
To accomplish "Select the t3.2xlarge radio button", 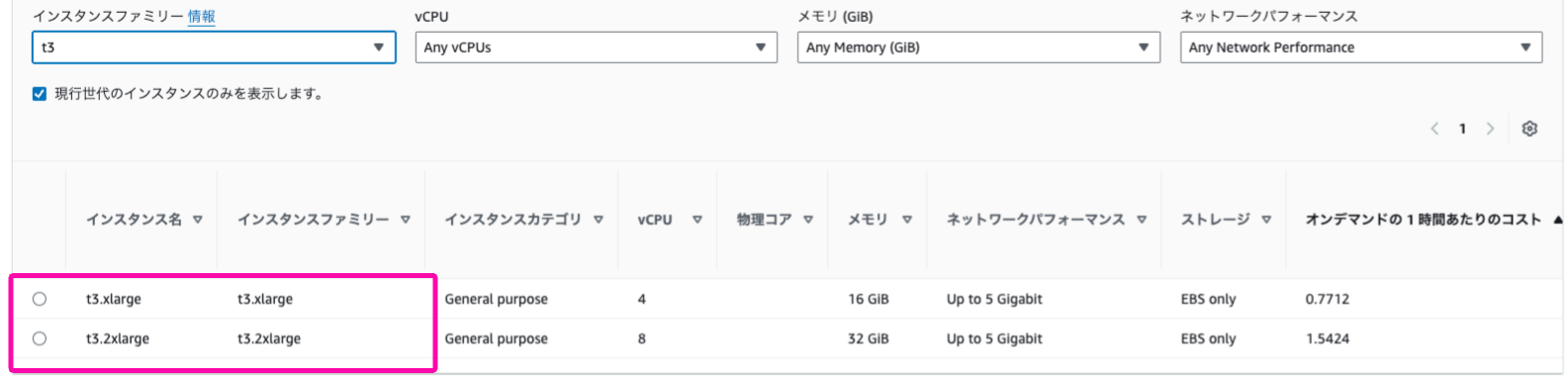I will coord(40,338).
